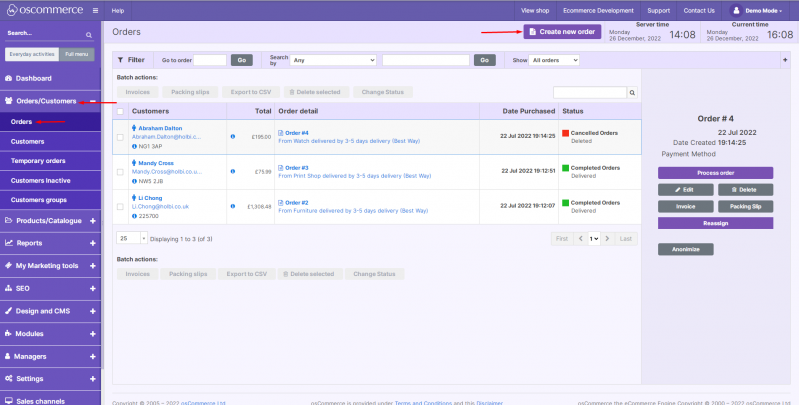Click the document icon next to Order #3
799x405 pixels.
point(281,167)
